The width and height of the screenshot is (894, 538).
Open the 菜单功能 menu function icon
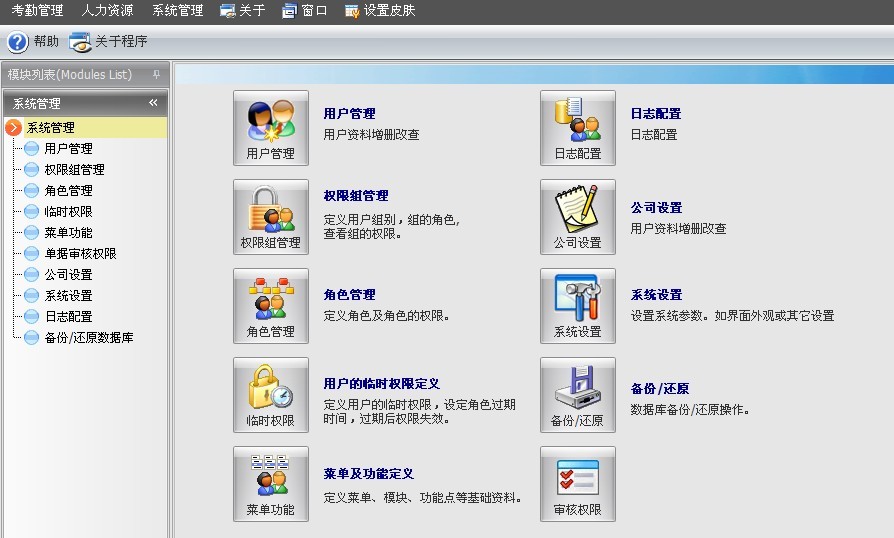click(270, 483)
